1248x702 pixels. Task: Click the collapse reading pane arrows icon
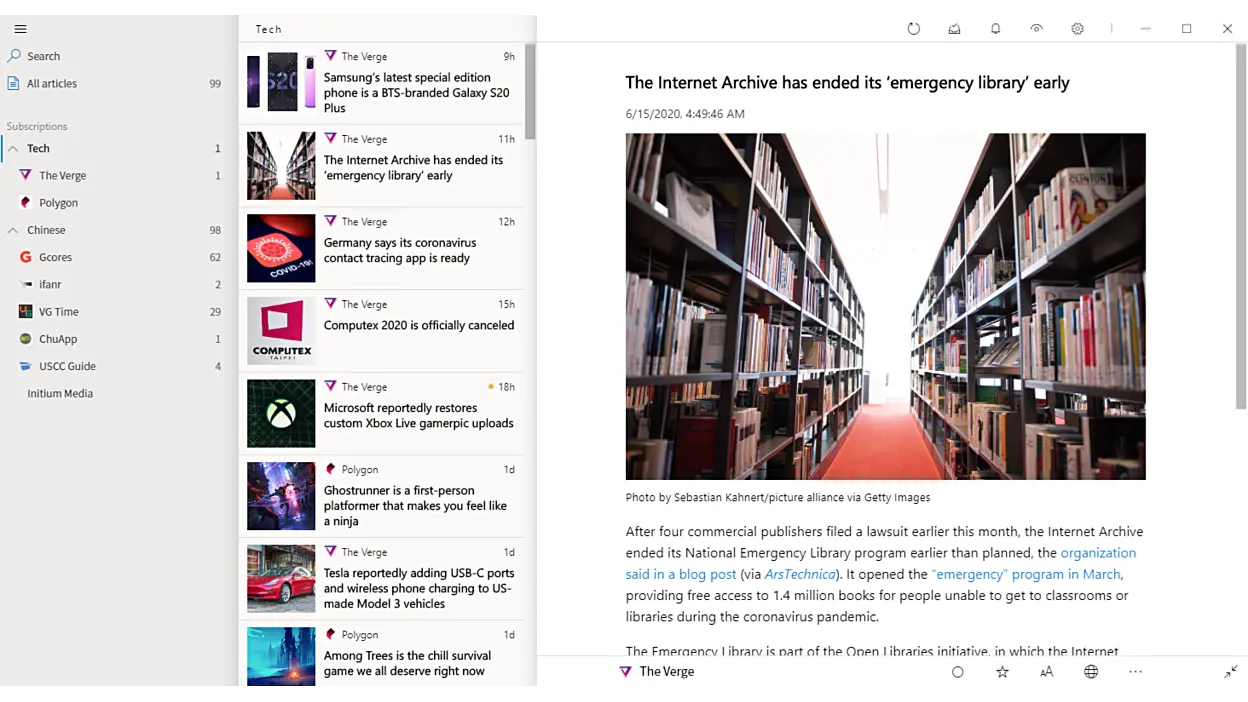[1231, 672]
